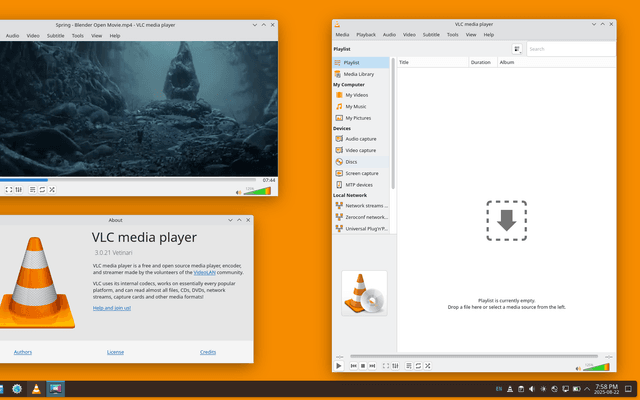The image size is (640, 400).
Task: Open View menu in playlist VLC window
Action: pyautogui.click(x=471, y=35)
